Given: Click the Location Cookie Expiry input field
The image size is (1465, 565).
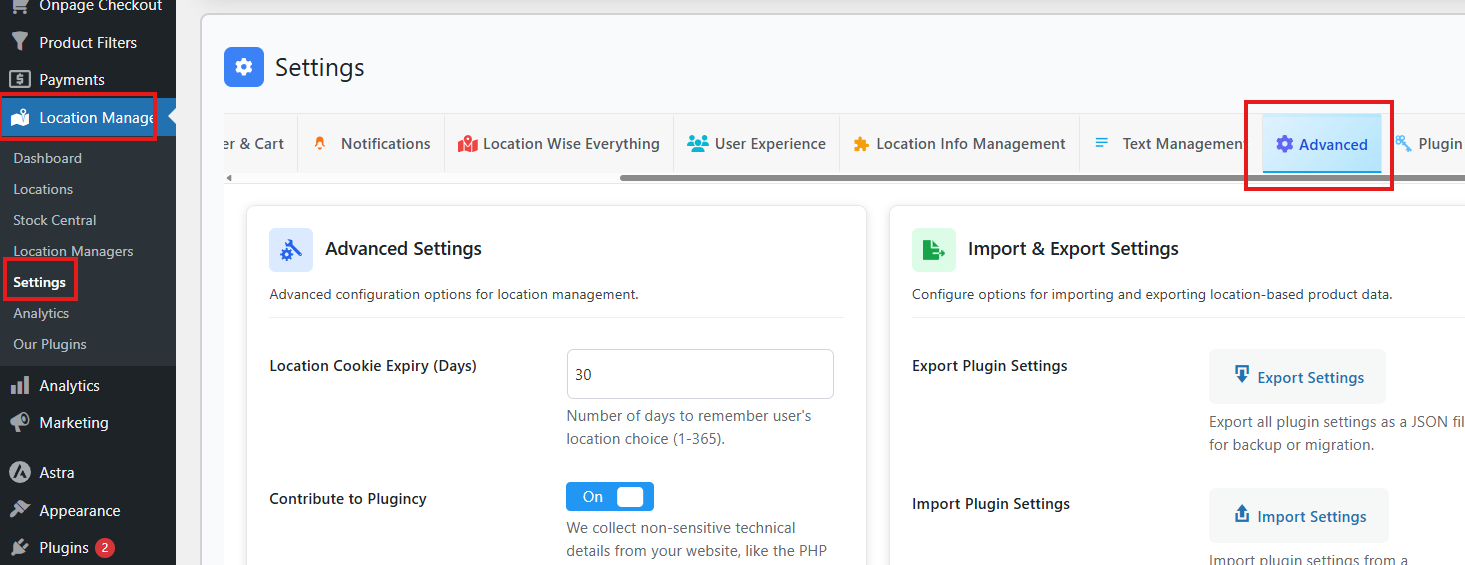Looking at the screenshot, I should coord(700,374).
